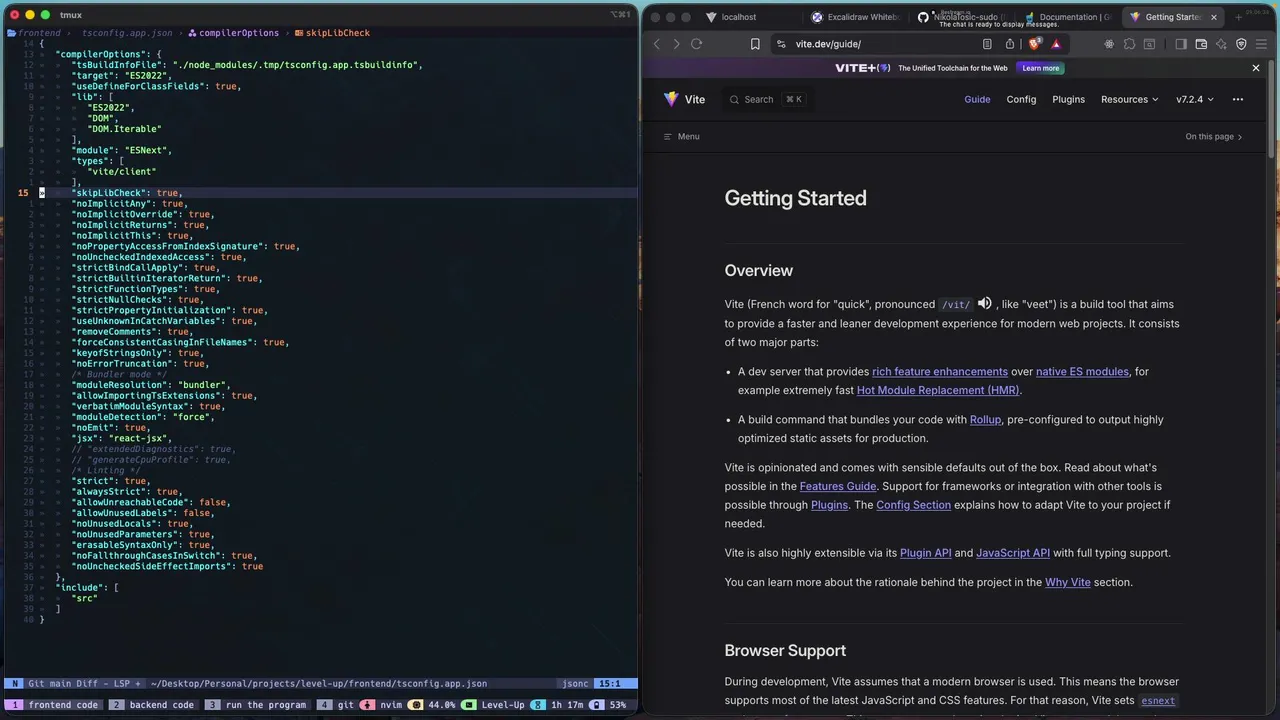Click the battery icon in tmux status bar
This screenshot has width=1280, height=720.
[x=596, y=705]
